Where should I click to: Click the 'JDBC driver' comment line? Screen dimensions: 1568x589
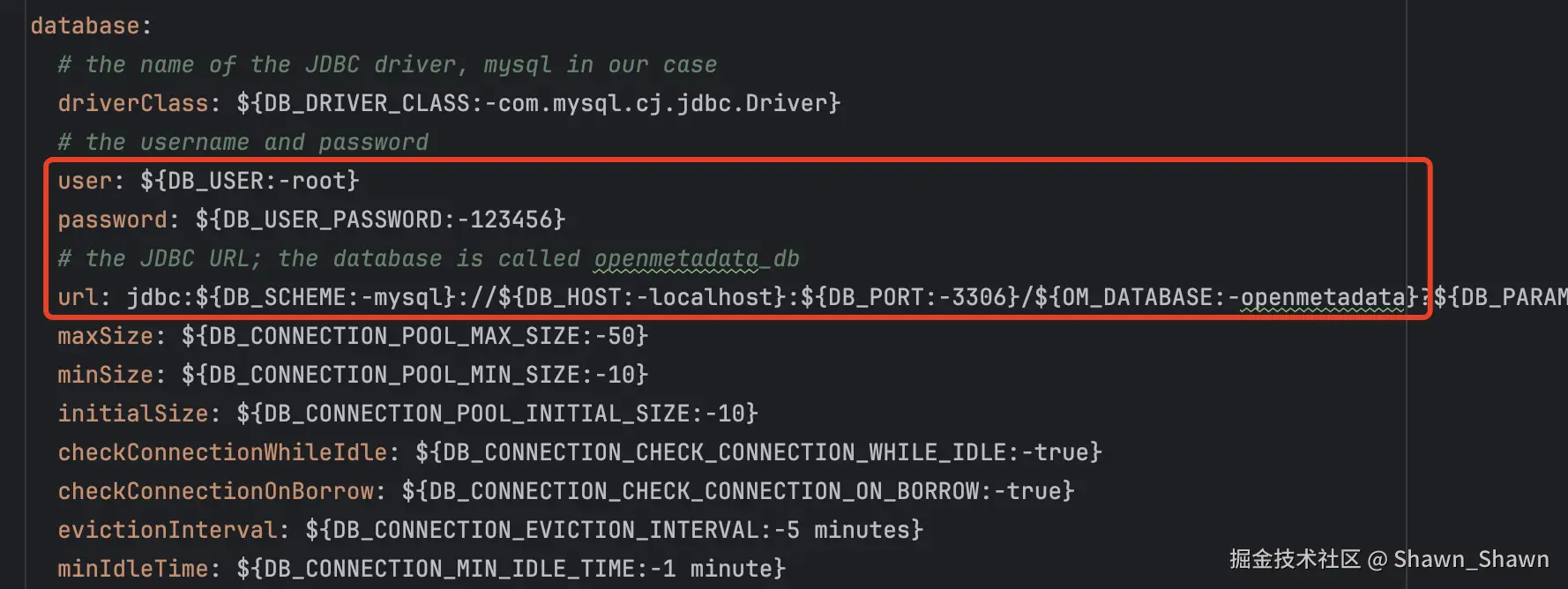point(386,64)
